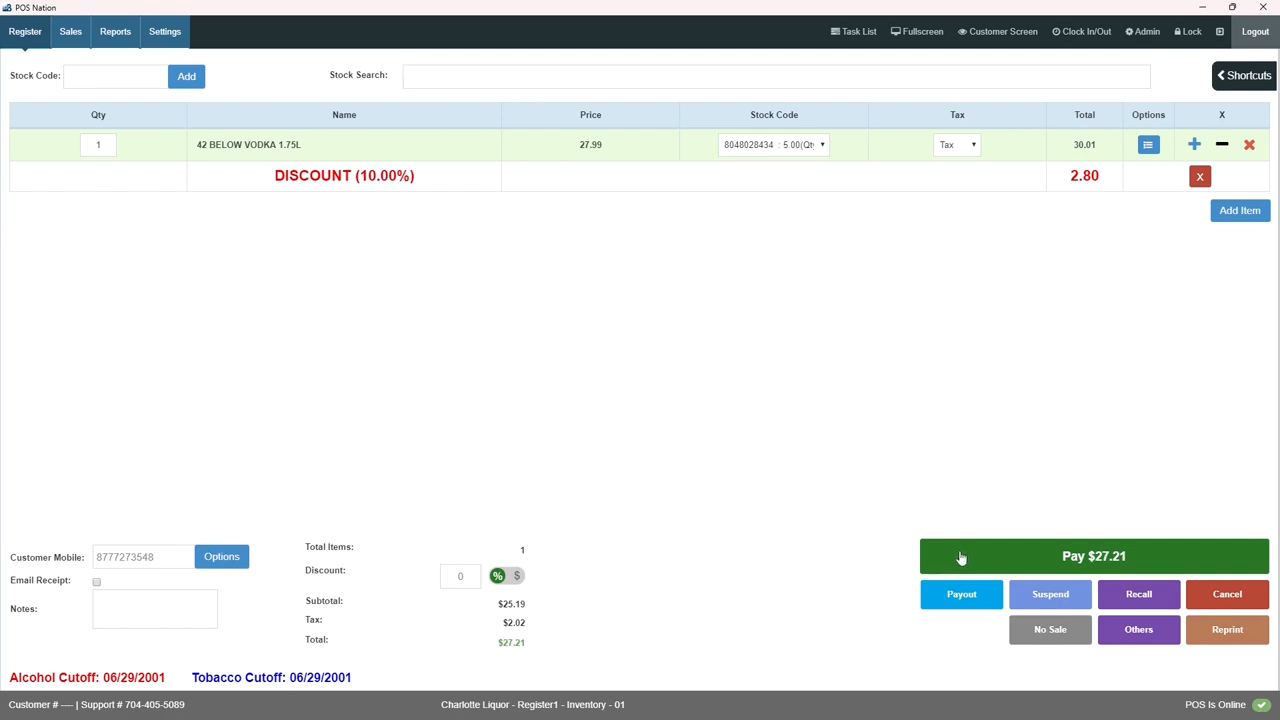This screenshot has height=720, width=1280.
Task: Switch to Fullscreen mode
Action: coord(917,31)
